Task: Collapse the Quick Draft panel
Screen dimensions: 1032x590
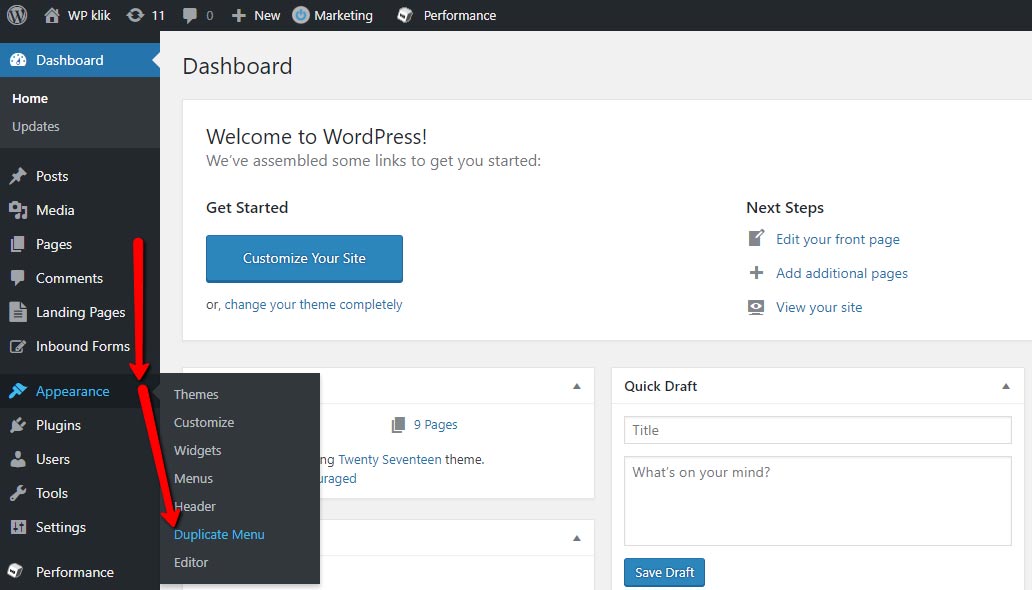Action: (1006, 387)
